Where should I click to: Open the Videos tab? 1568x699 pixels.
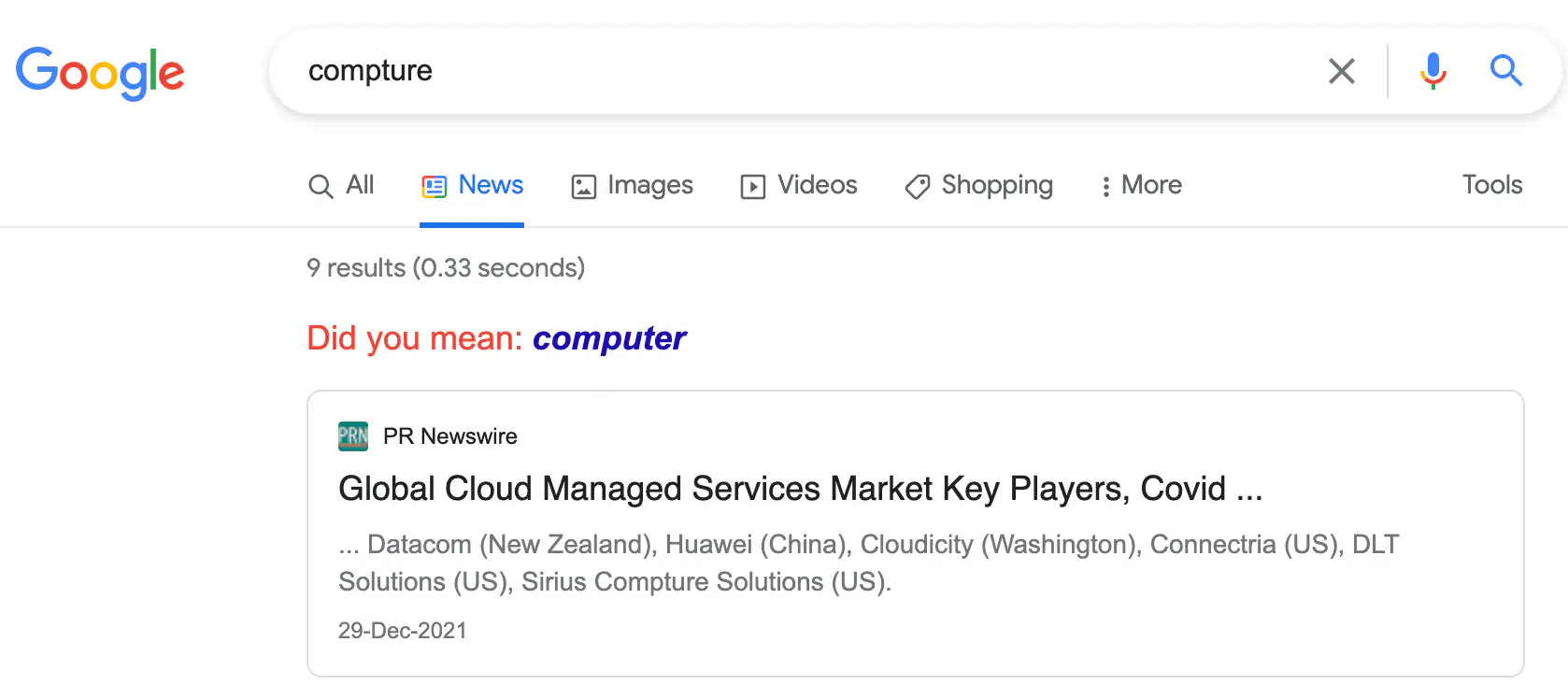[799, 185]
